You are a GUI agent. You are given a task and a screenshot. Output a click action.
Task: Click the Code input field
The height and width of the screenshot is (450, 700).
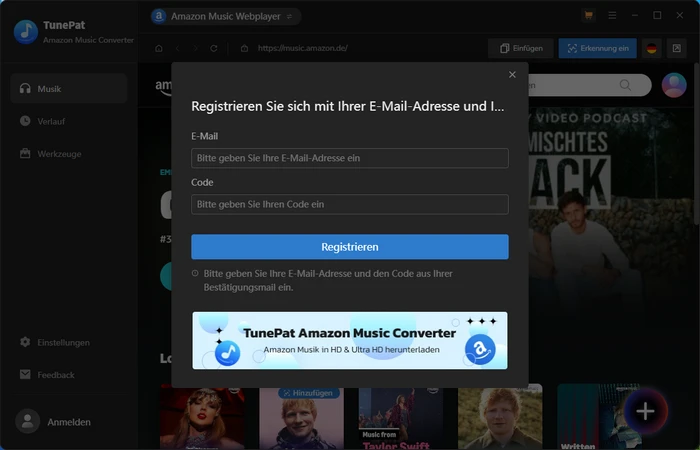[350, 204]
